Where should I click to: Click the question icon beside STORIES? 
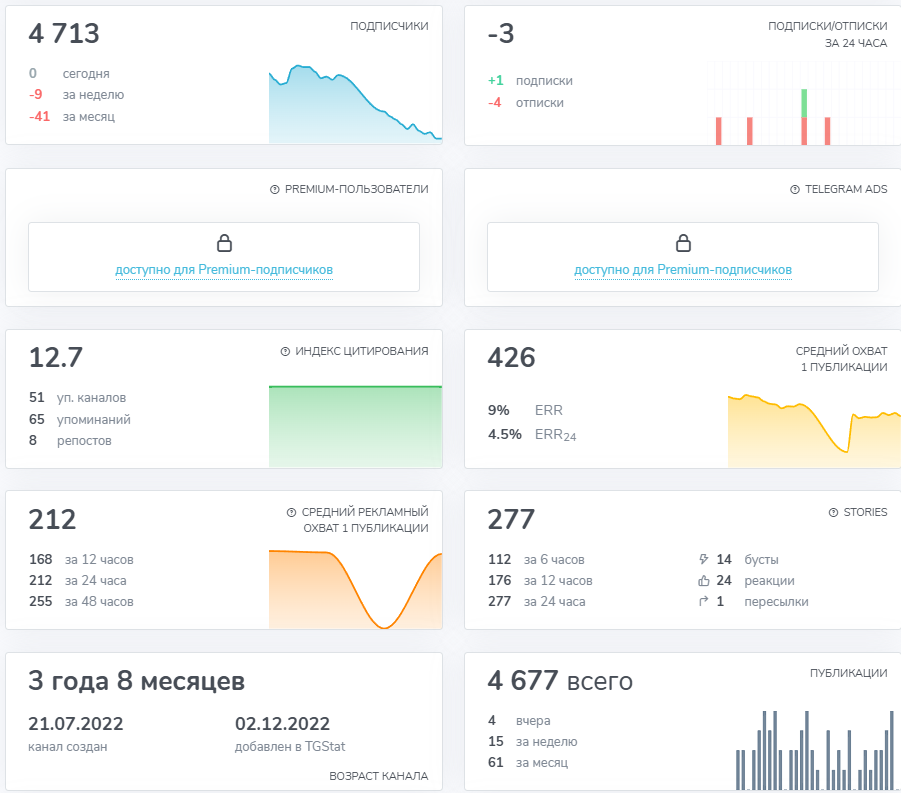coord(833,512)
